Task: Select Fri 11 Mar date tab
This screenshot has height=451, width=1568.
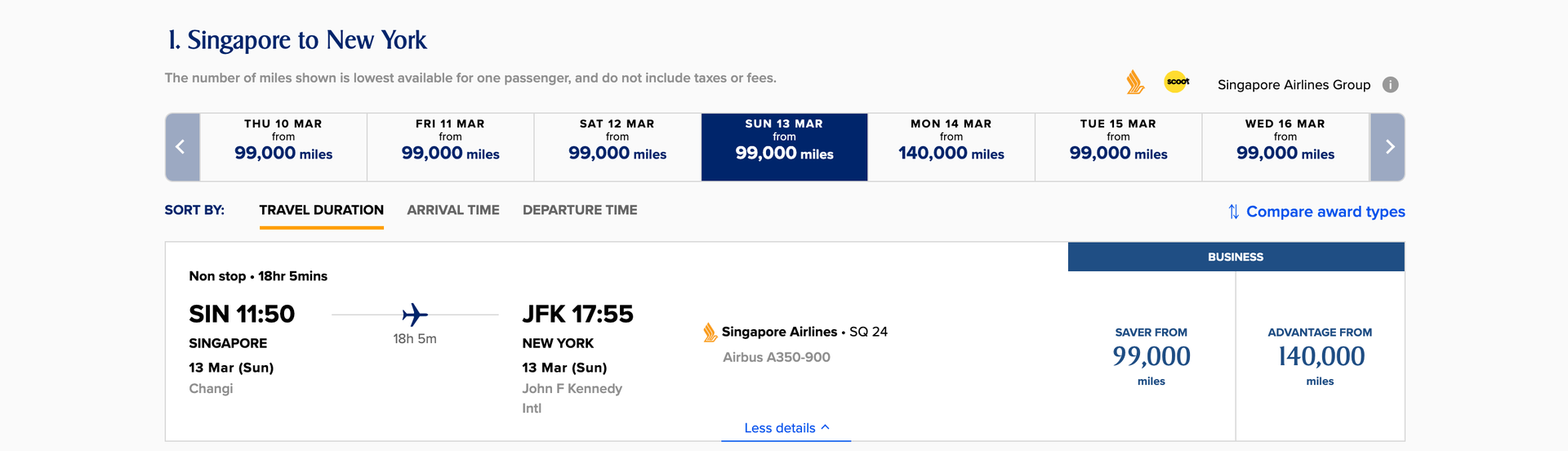Action: (450, 147)
